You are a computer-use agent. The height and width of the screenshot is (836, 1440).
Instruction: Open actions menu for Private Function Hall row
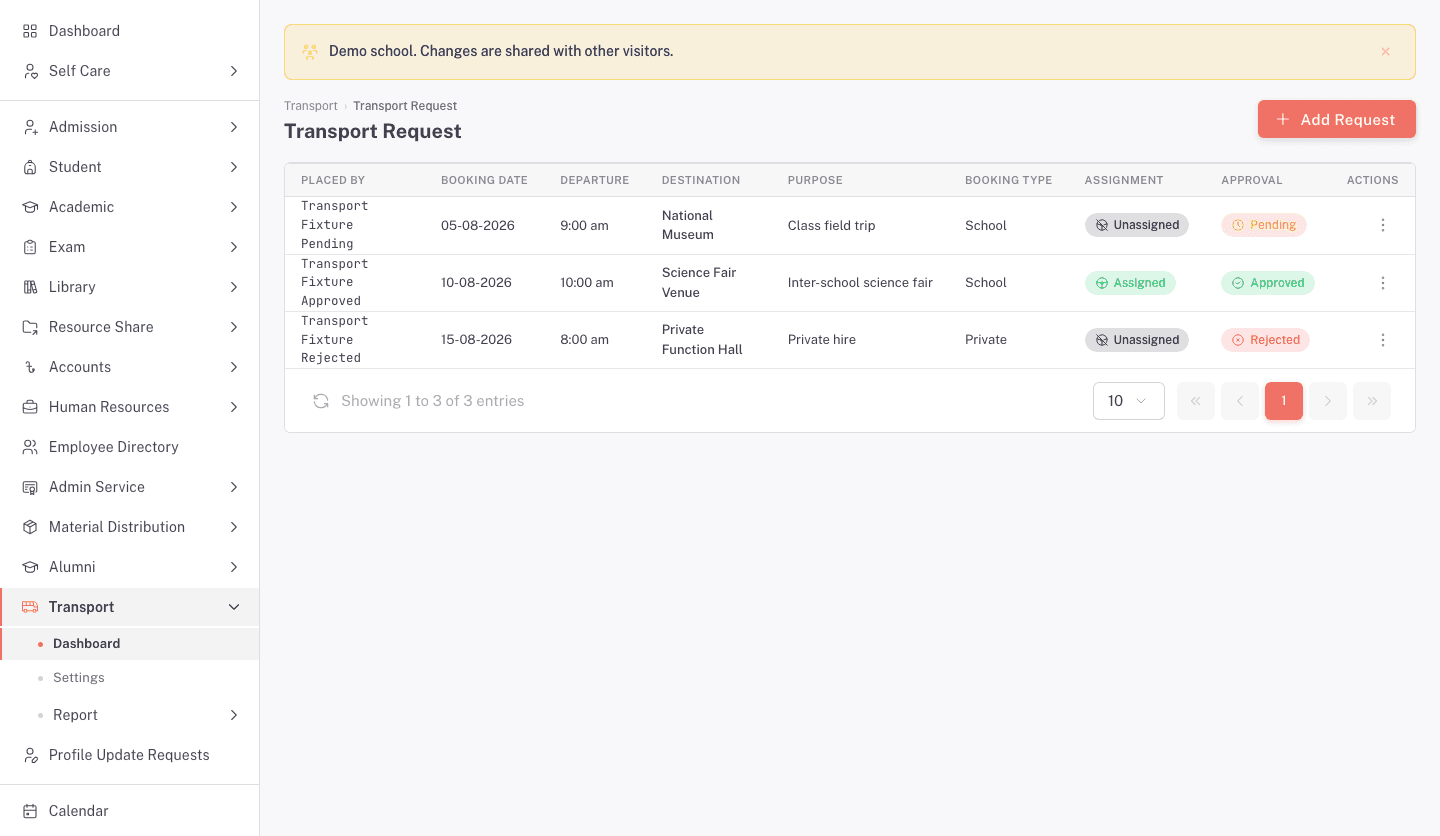point(1383,340)
